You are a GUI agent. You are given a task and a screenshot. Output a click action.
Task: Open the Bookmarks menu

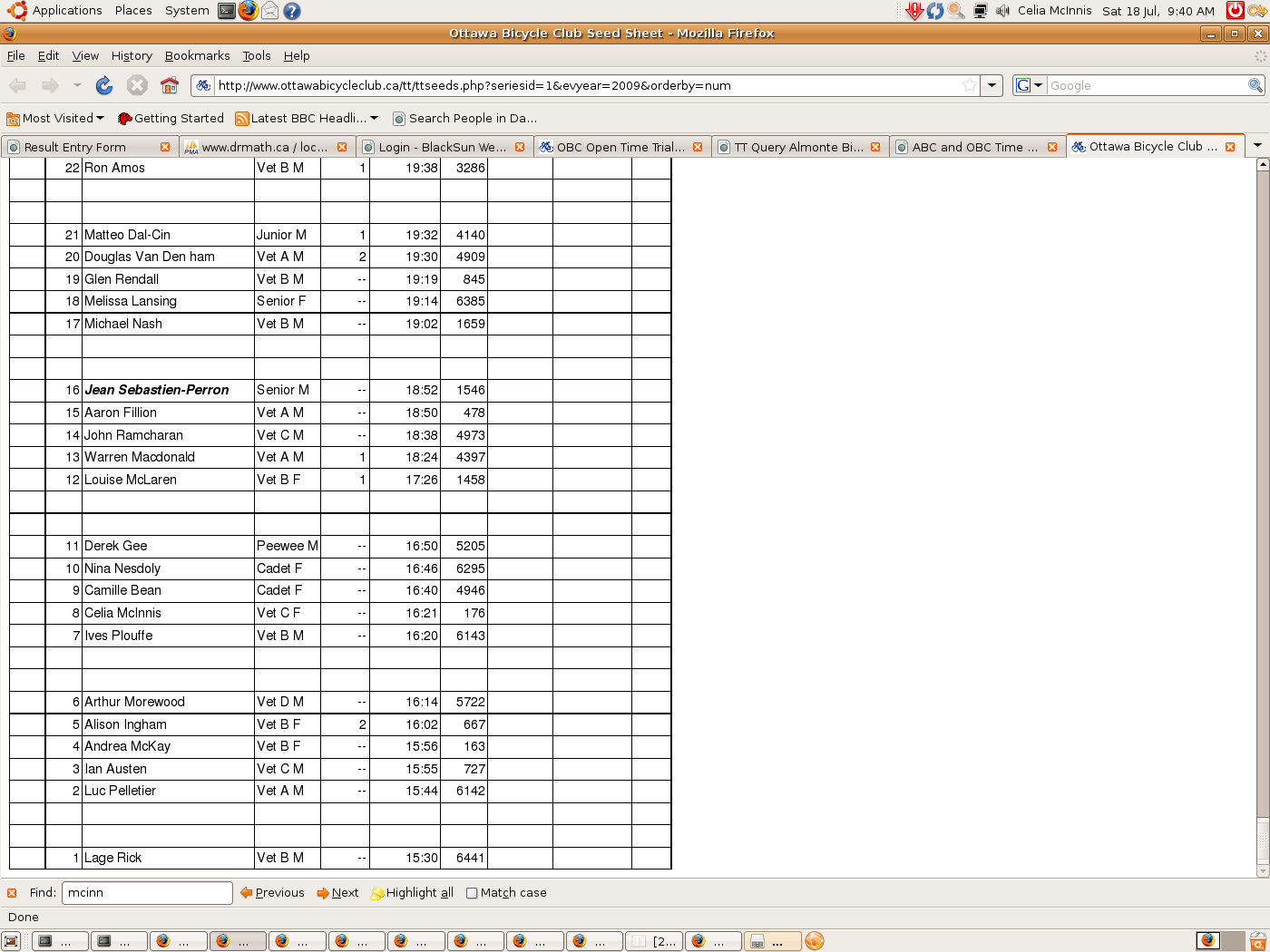[197, 56]
